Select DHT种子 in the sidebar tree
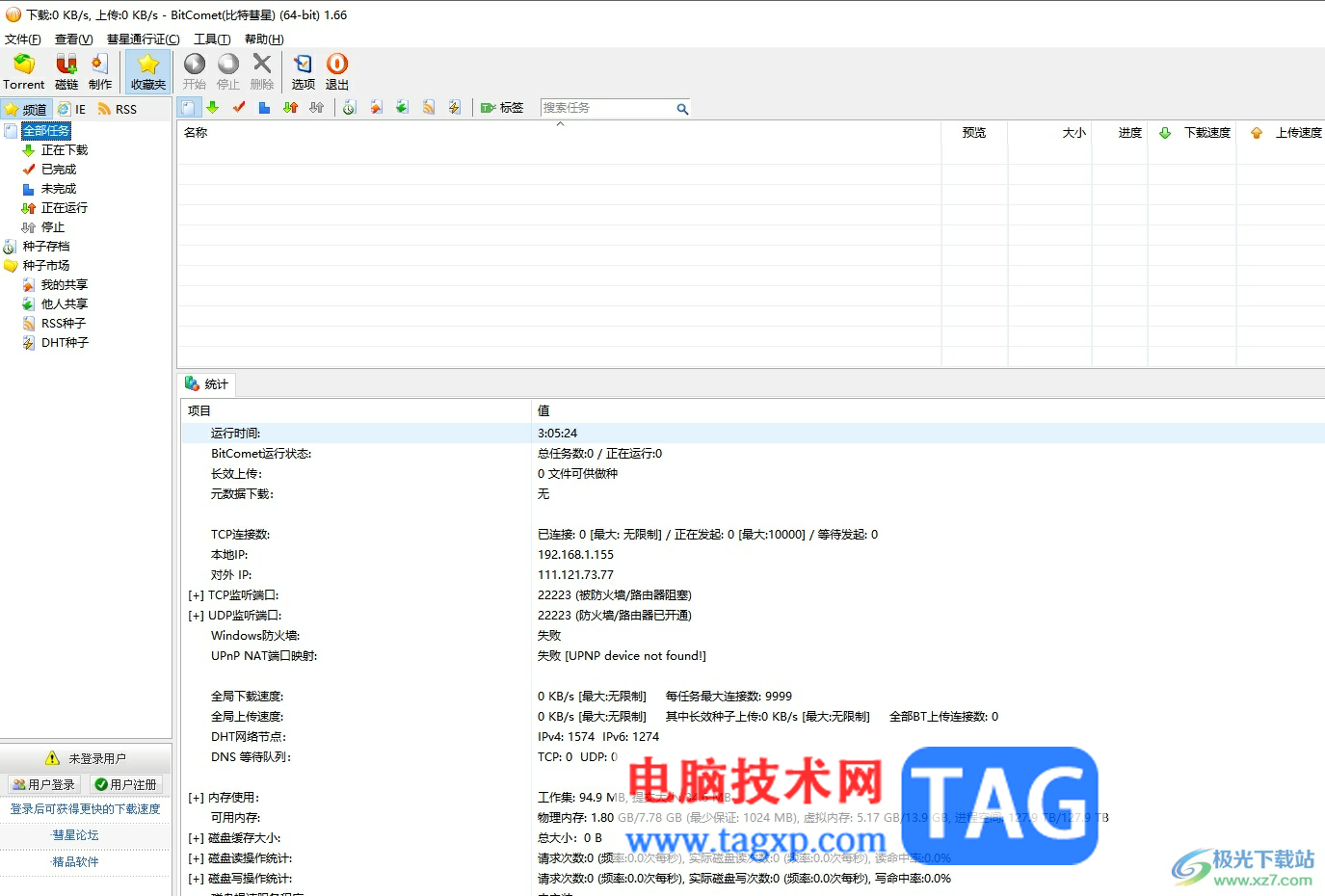 click(65, 343)
